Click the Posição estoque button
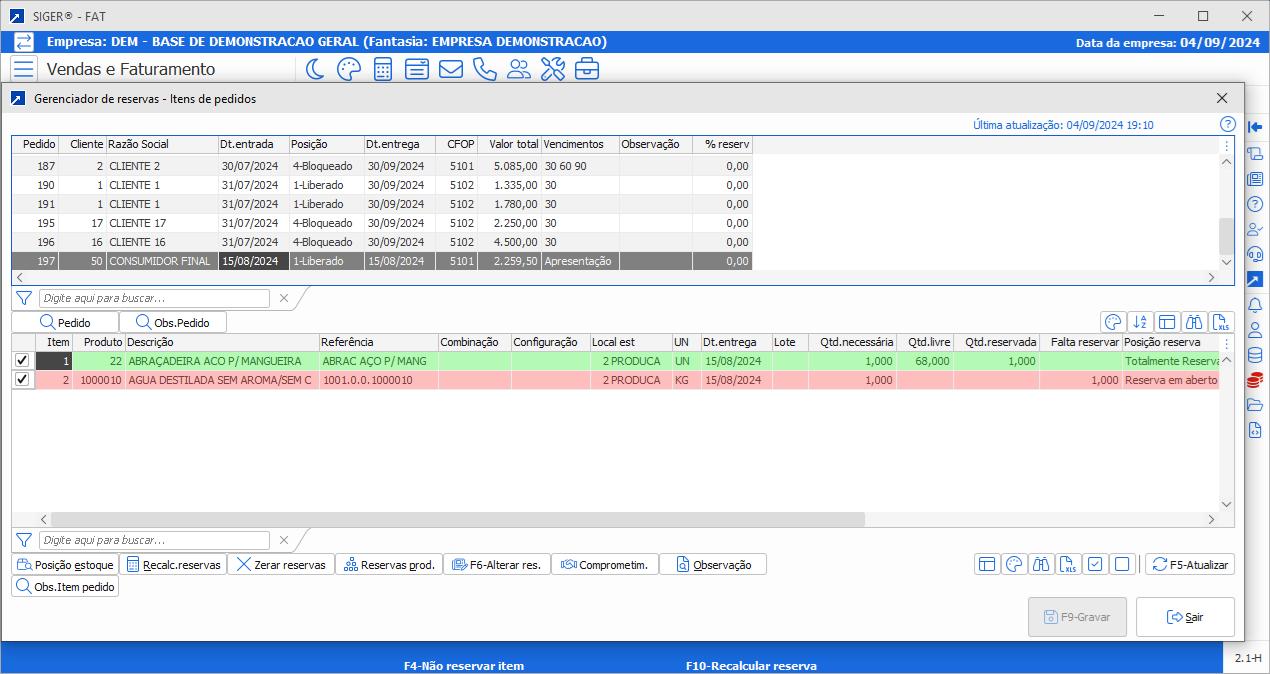Image resolution: width=1270 pixels, height=674 pixels. pos(65,564)
